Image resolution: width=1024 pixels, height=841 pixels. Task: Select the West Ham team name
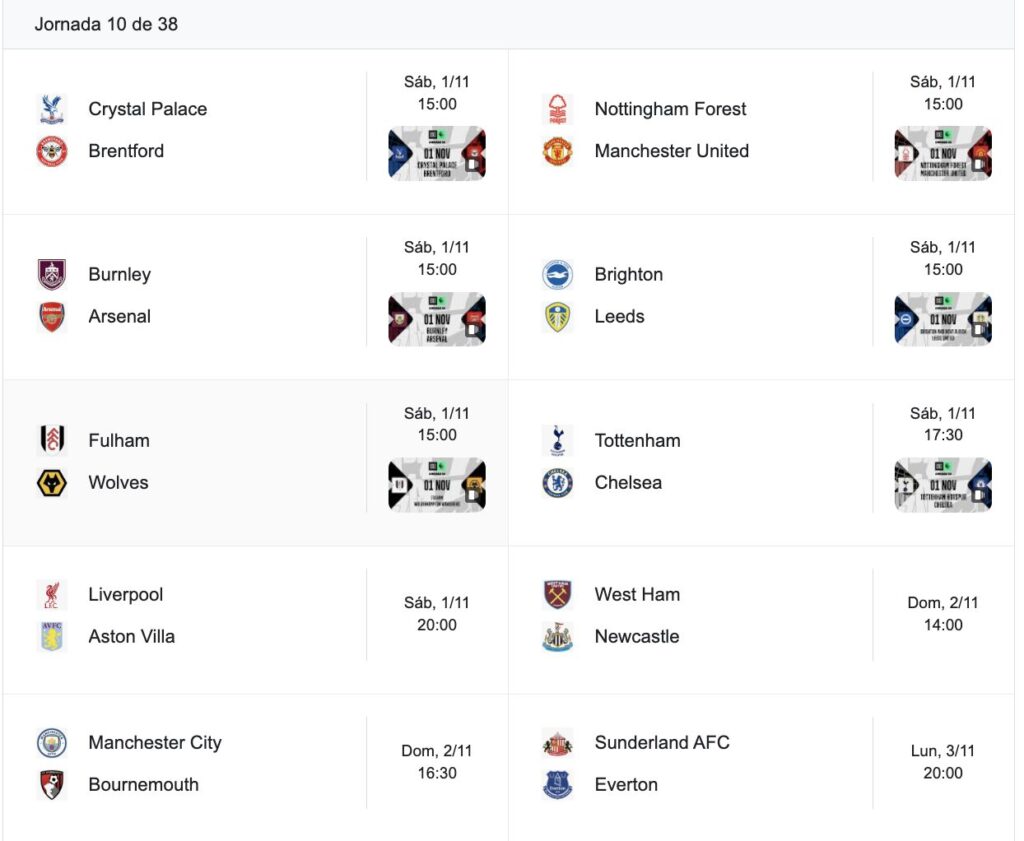637,595
